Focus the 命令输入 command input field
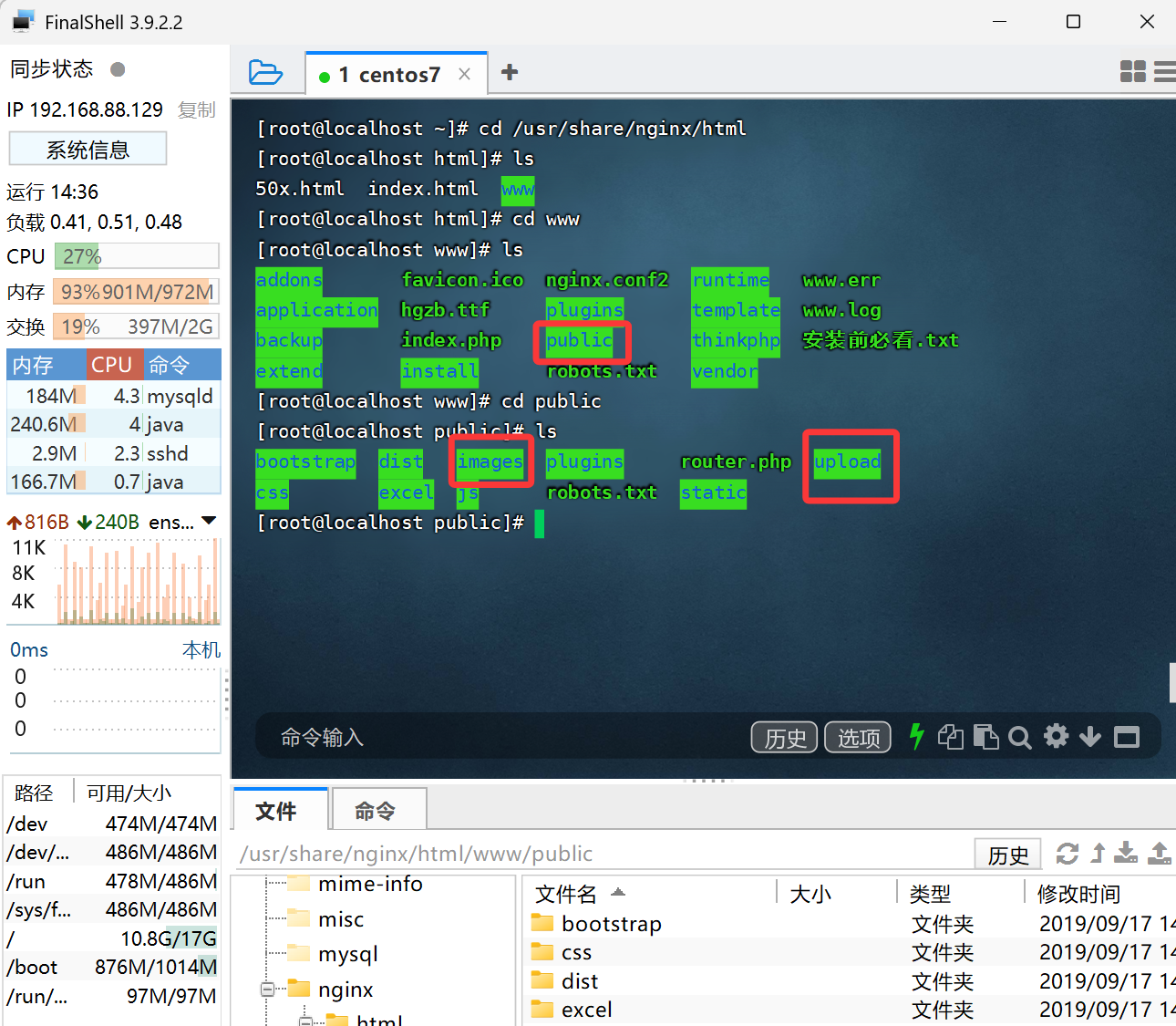 point(511,737)
